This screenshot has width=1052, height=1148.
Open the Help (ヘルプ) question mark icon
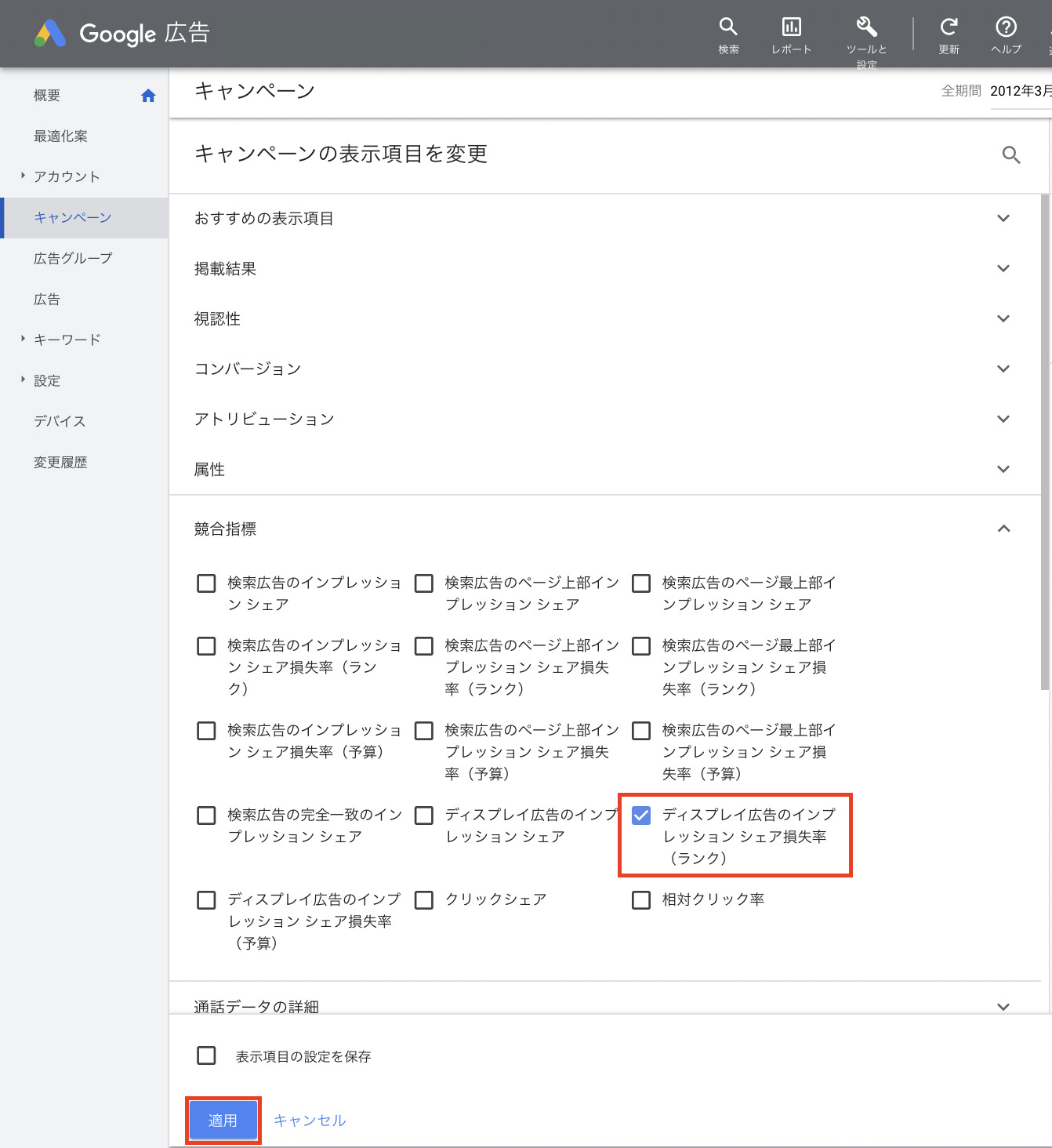(1006, 27)
